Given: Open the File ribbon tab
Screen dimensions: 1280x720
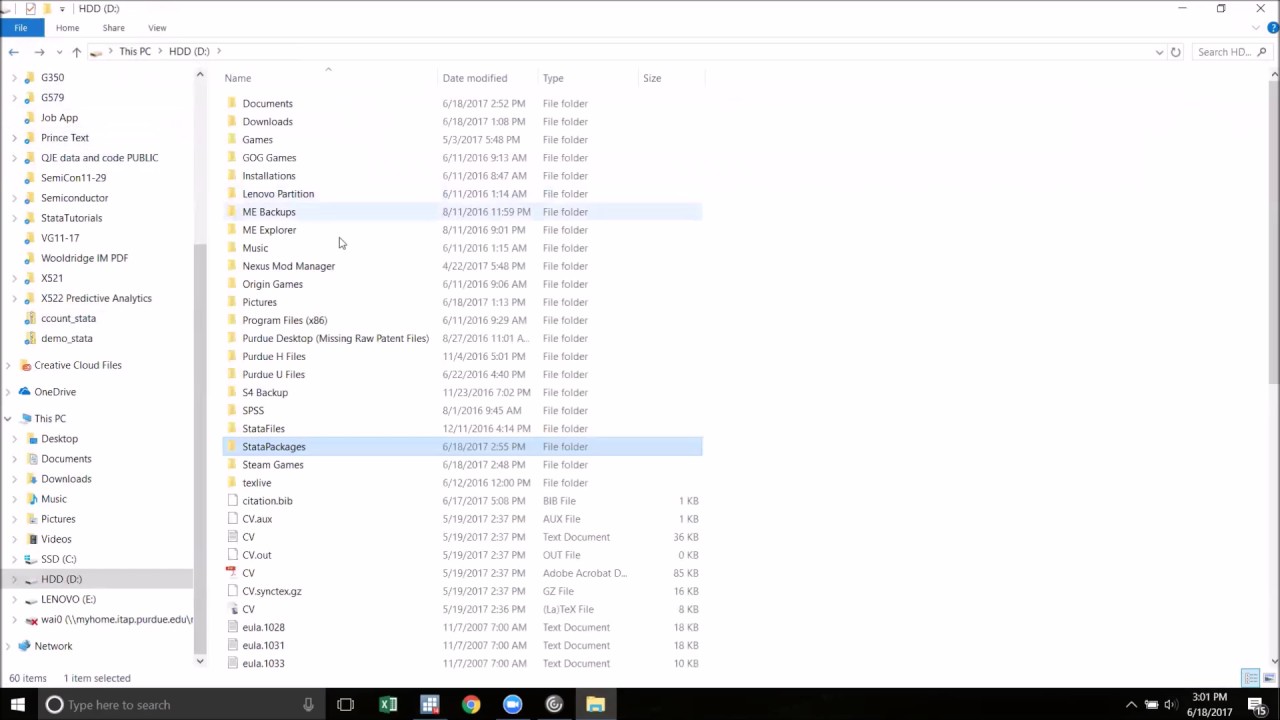Looking at the screenshot, I should coord(20,28).
